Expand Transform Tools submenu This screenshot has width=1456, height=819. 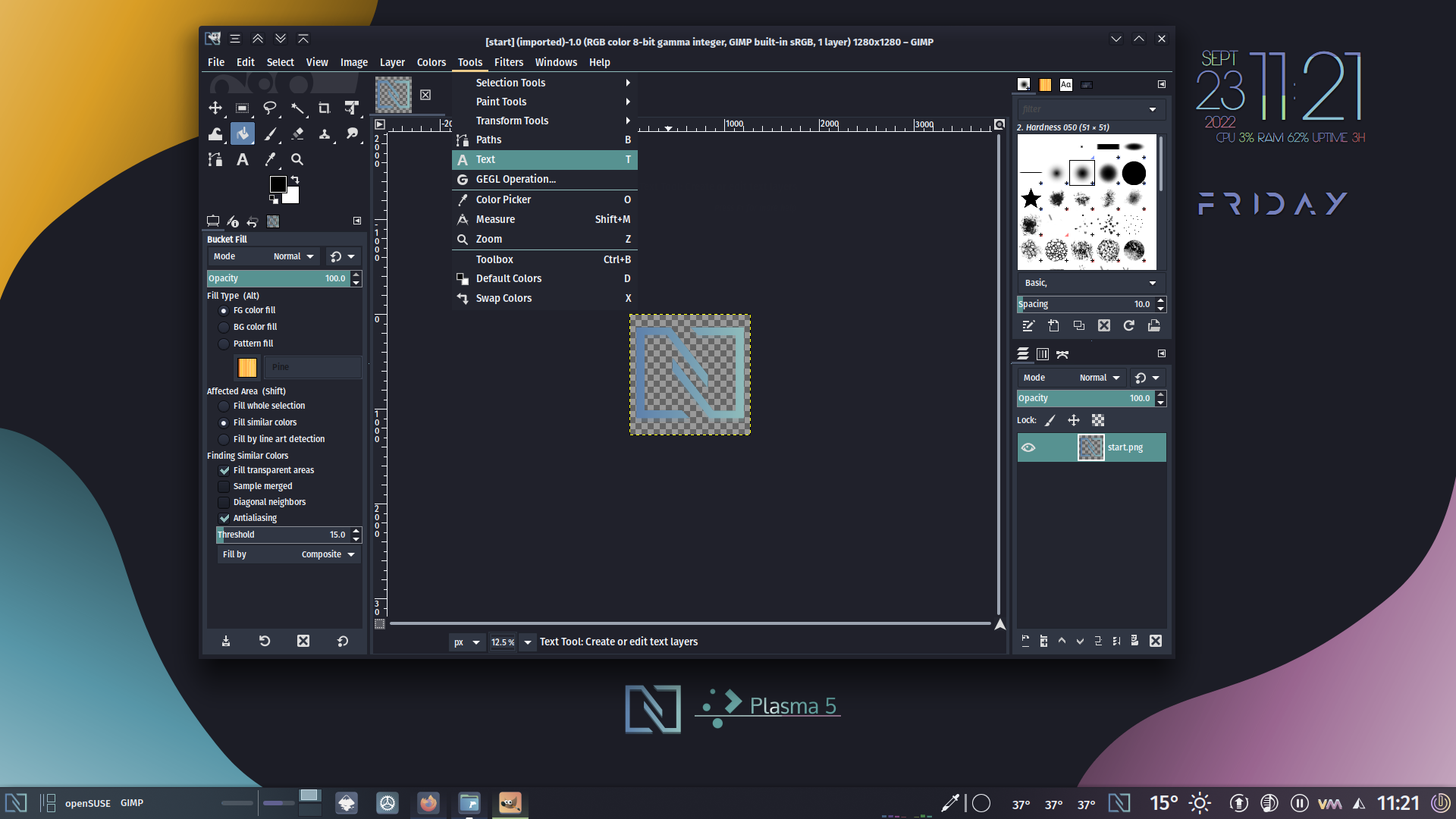click(x=544, y=121)
